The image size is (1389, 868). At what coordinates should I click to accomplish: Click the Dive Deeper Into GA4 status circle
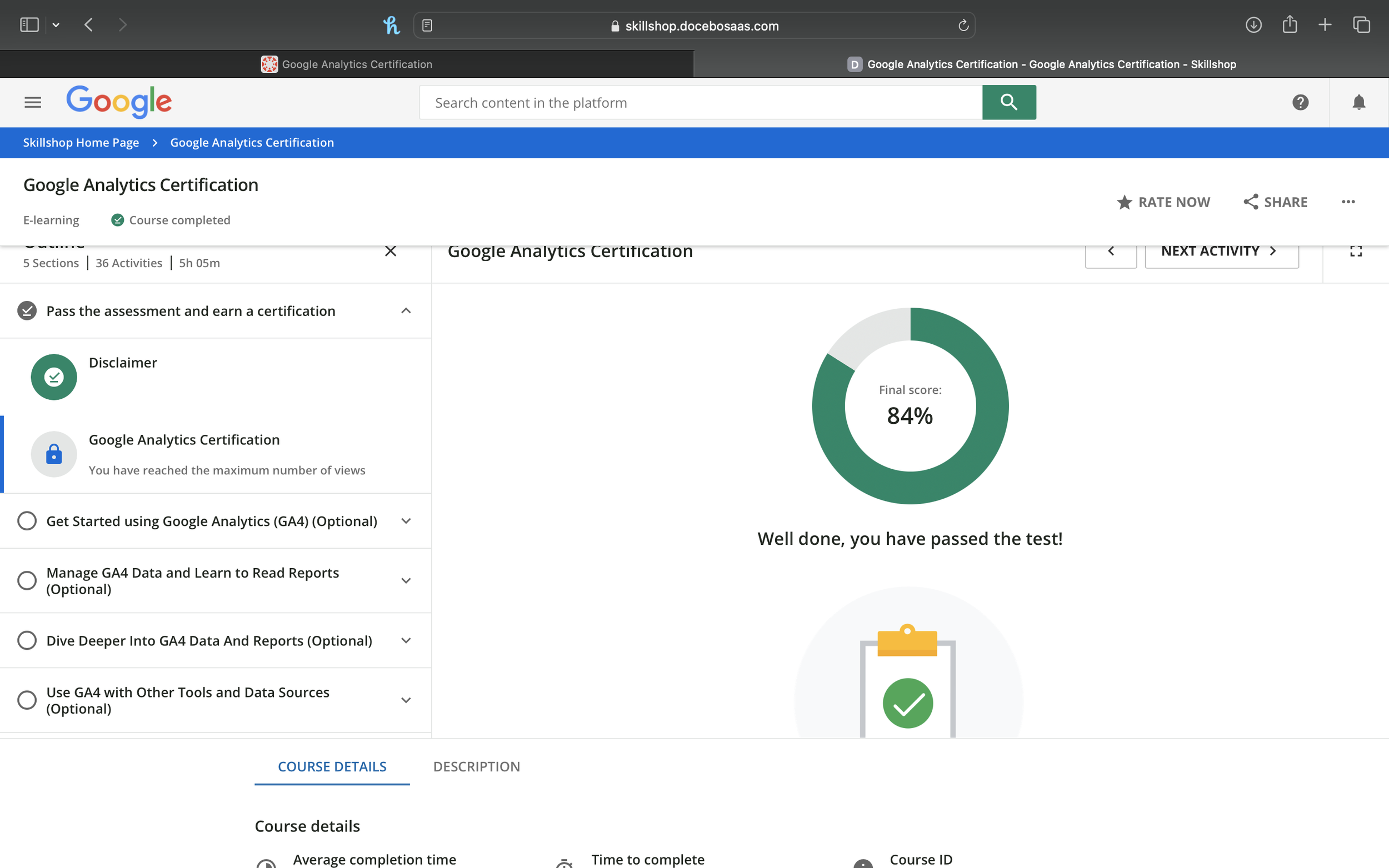point(27,640)
